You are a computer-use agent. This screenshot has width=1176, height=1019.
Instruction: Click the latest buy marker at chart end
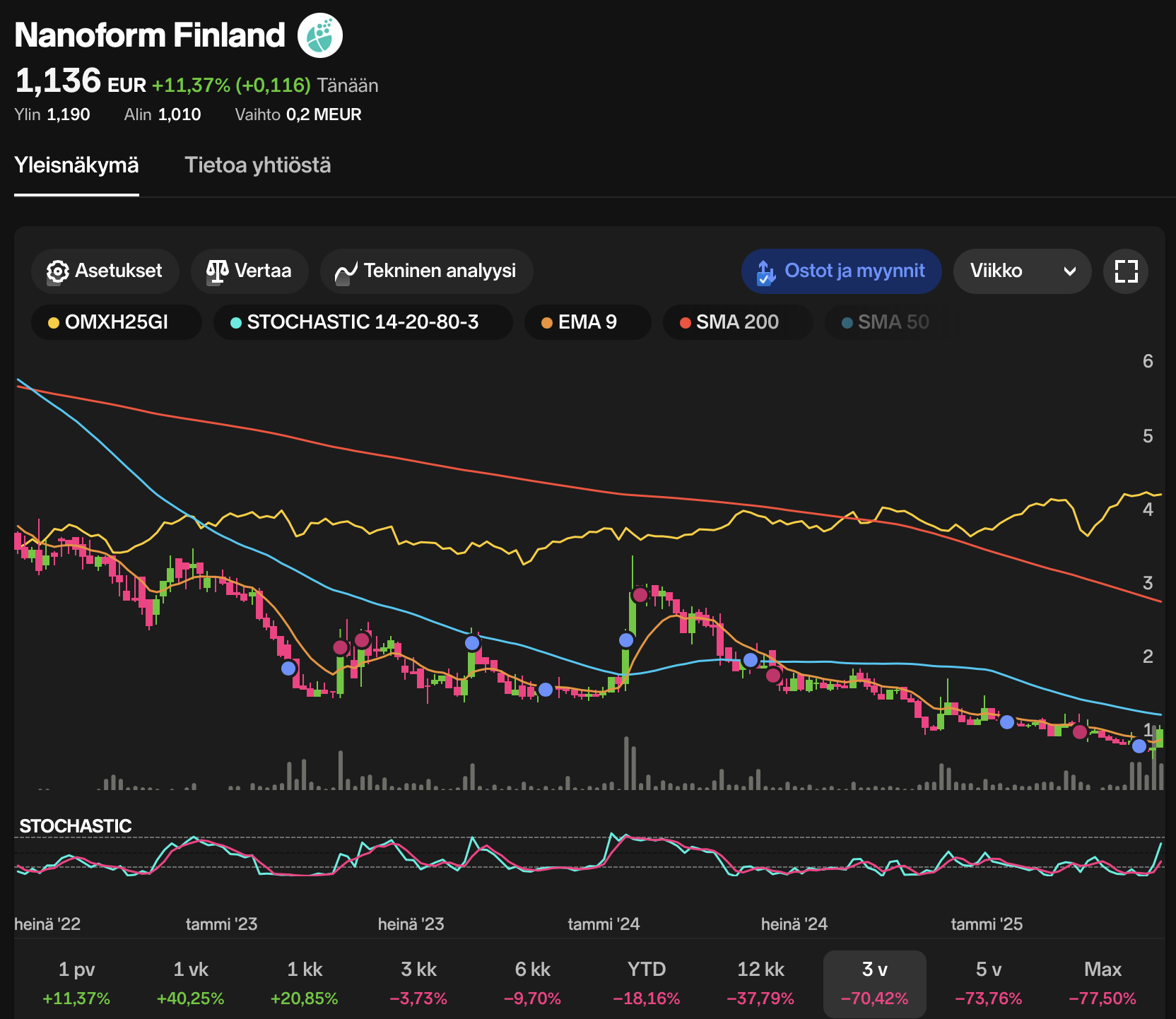[x=1139, y=746]
